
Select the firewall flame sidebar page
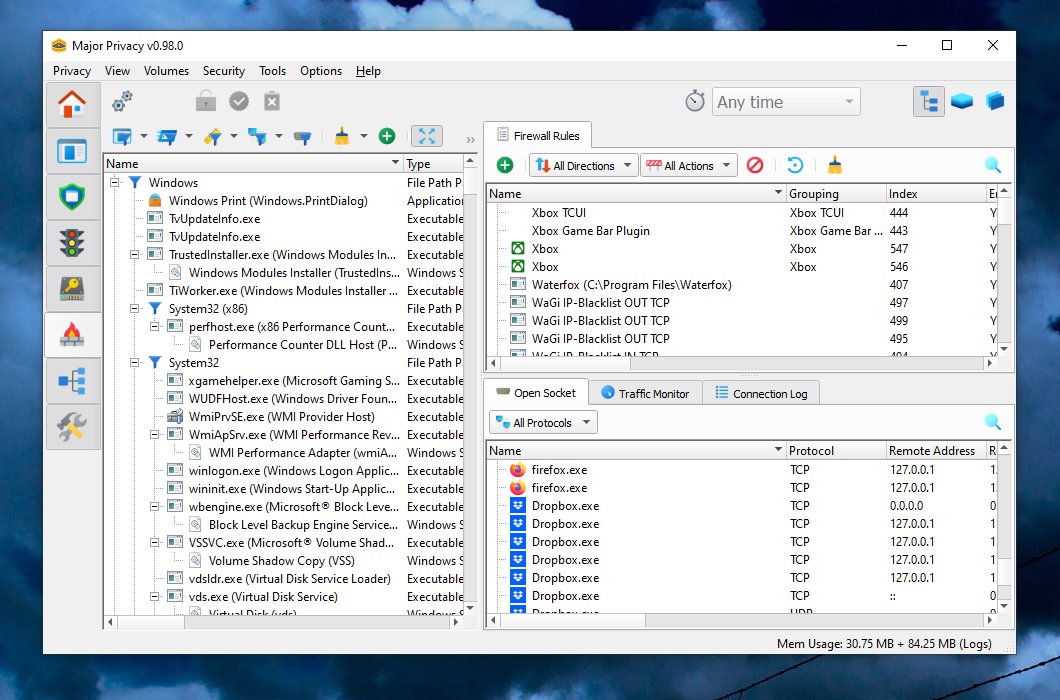72,335
